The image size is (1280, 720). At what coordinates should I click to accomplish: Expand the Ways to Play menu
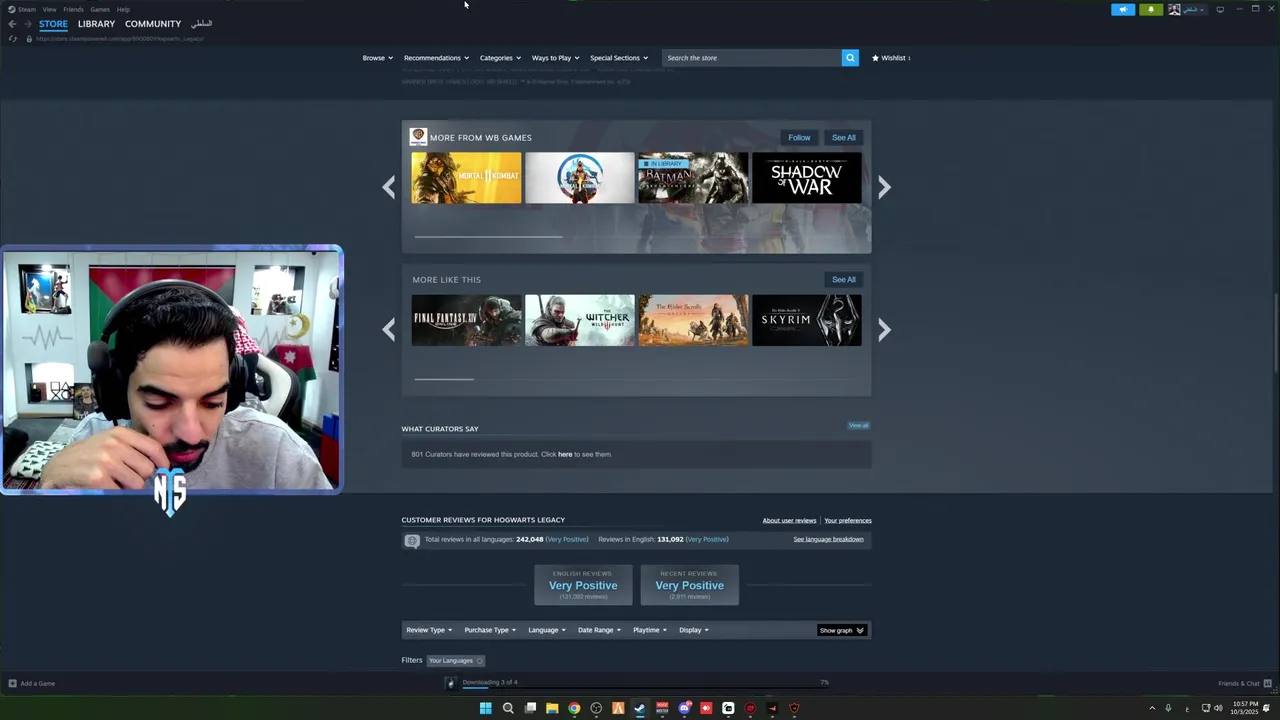(x=555, y=58)
